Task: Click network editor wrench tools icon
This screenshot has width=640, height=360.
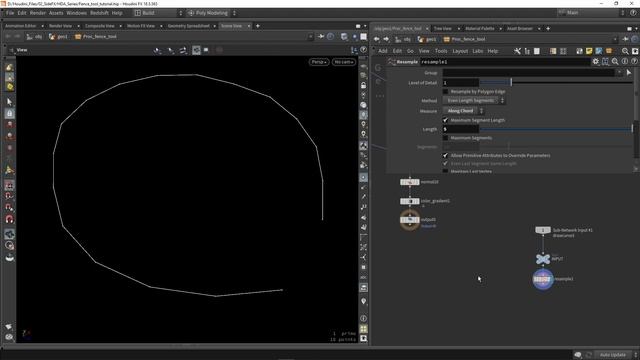Action: pyautogui.click(x=517, y=51)
